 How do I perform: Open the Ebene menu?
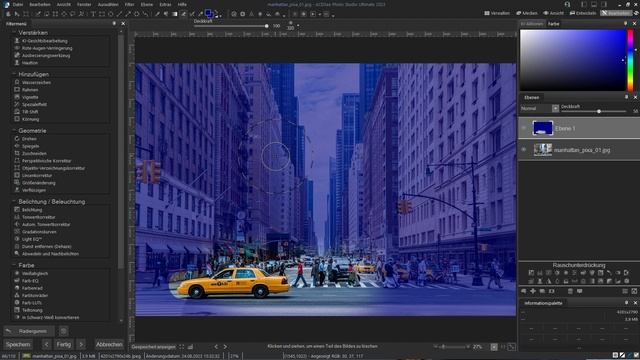147,4
